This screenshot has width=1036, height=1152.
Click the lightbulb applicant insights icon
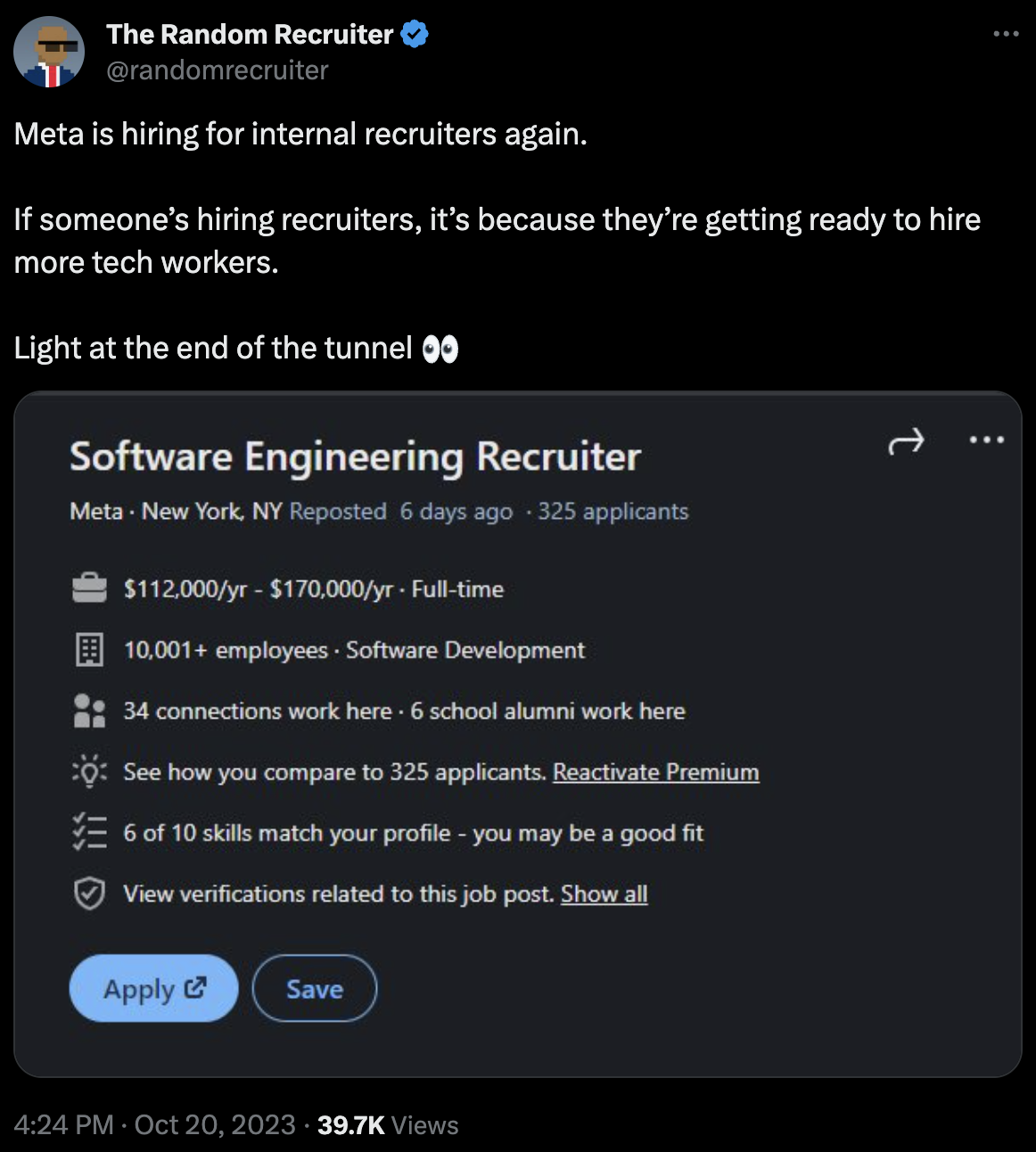tap(89, 771)
